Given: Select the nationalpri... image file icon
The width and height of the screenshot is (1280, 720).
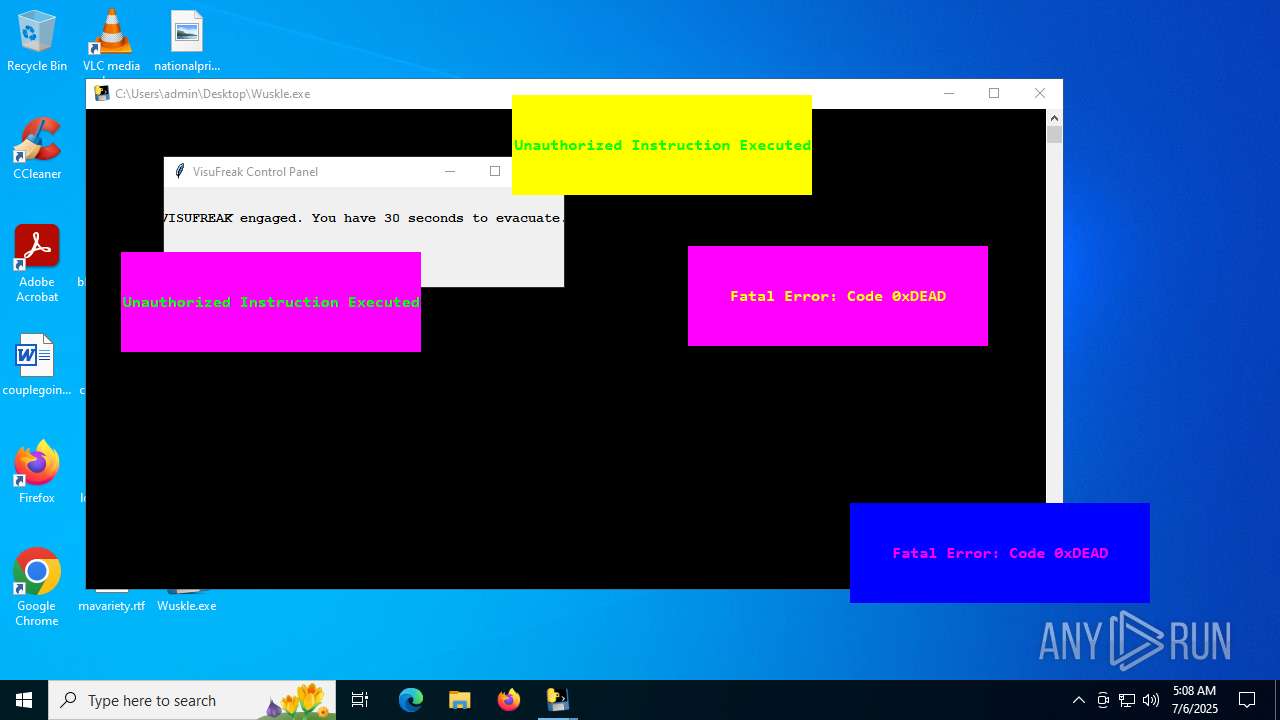Looking at the screenshot, I should tap(187, 42).
